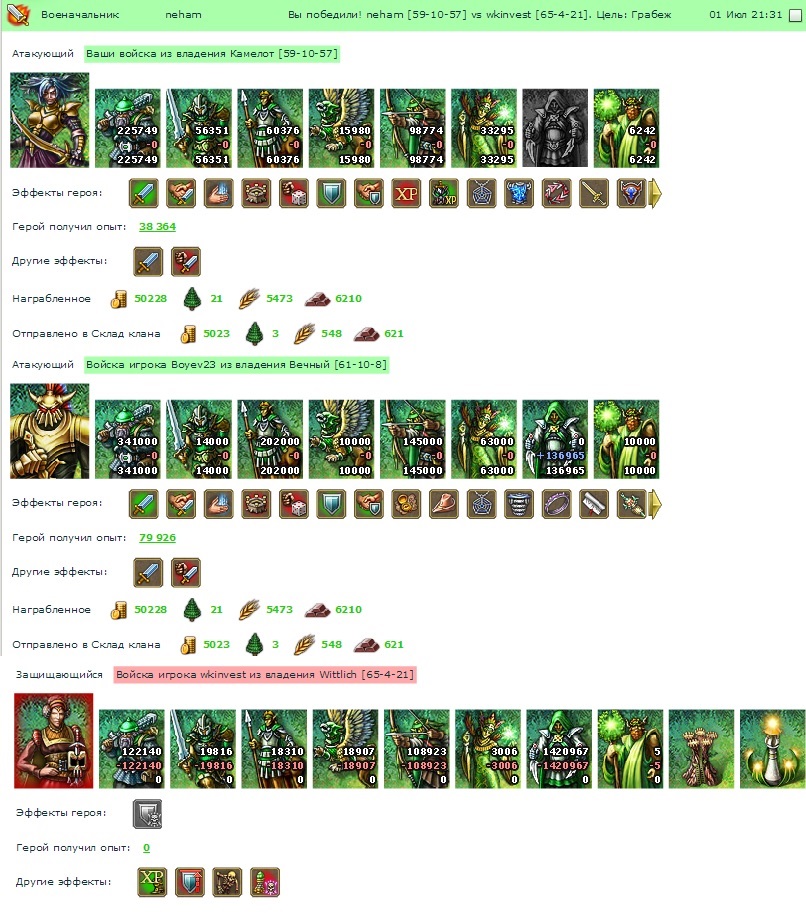This screenshot has height=913, width=806.
Task: Tick the checkbox beside the report date
Action: tap(795, 16)
